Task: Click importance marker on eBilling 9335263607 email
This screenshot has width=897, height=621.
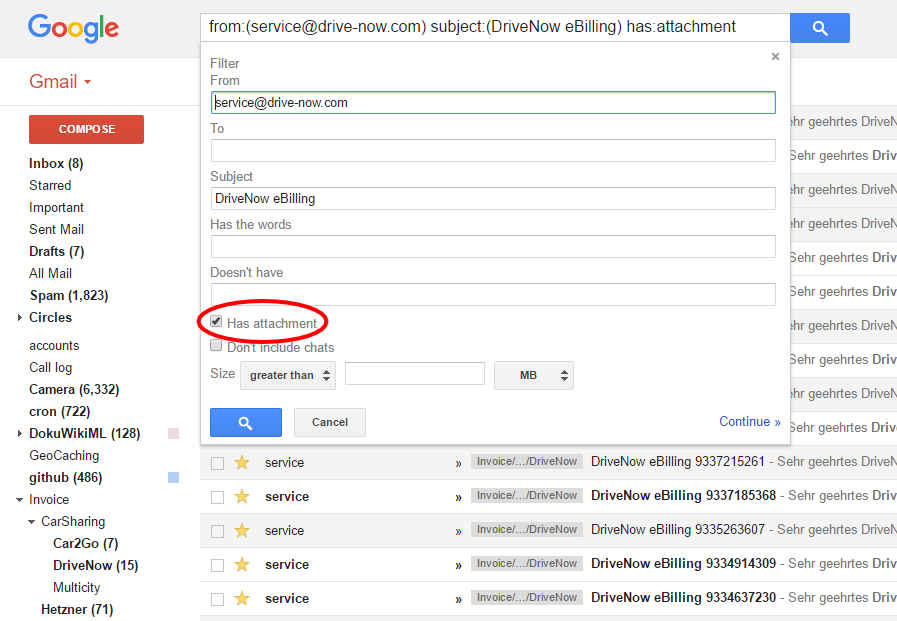Action: click(x=458, y=532)
